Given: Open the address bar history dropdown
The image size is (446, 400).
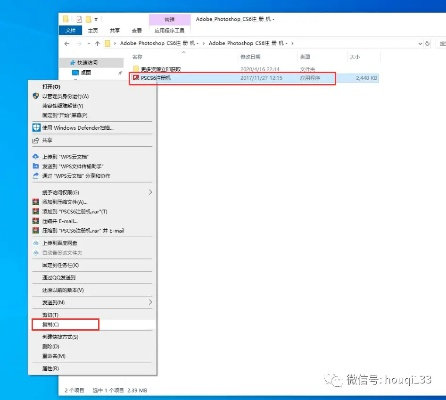Looking at the screenshot, I should pyautogui.click(x=420, y=44).
